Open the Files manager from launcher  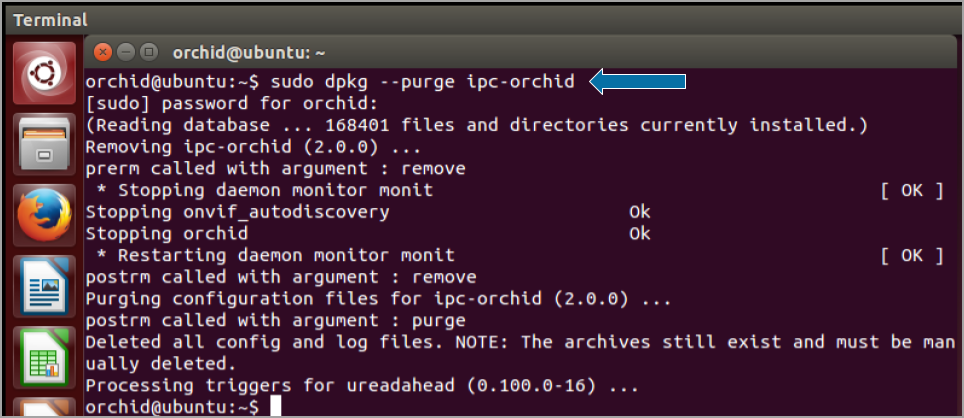42,144
